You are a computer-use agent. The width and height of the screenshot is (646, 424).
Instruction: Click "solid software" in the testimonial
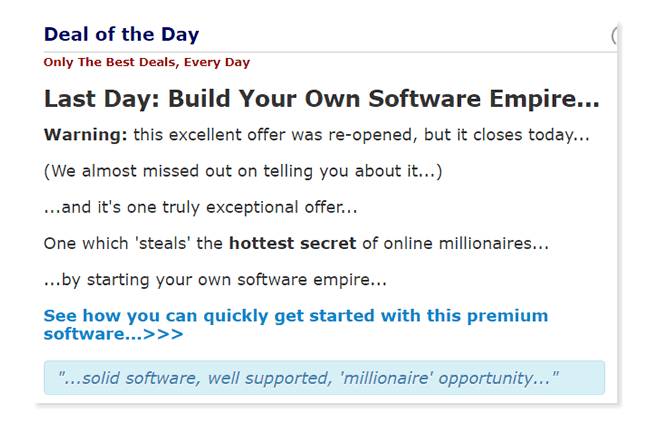140,378
